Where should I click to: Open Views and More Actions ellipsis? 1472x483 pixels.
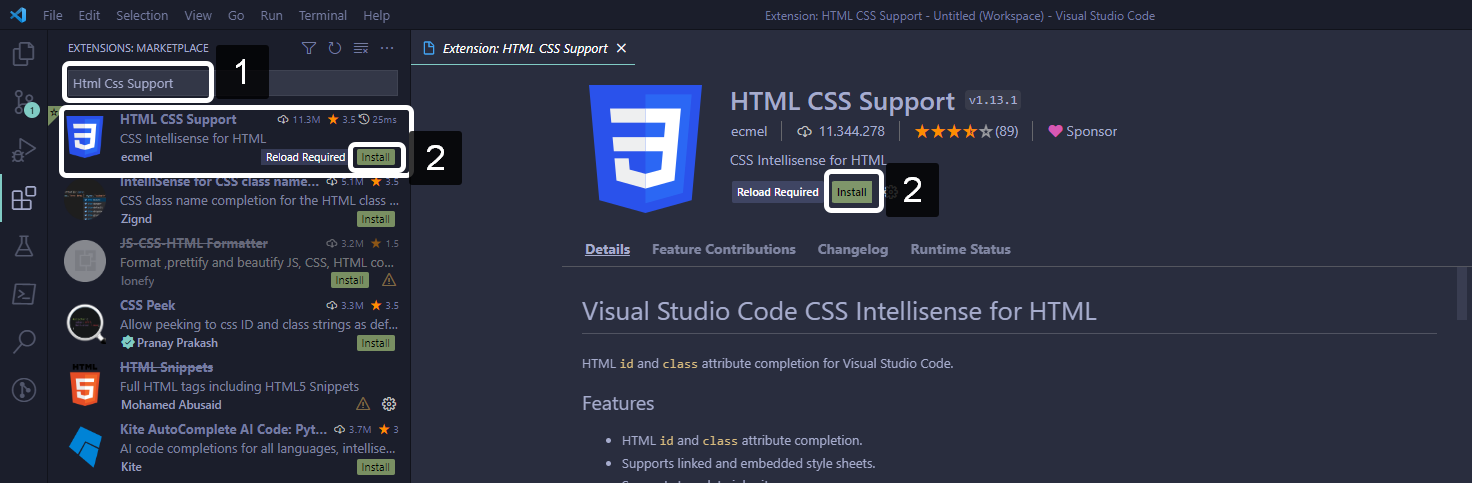point(387,48)
